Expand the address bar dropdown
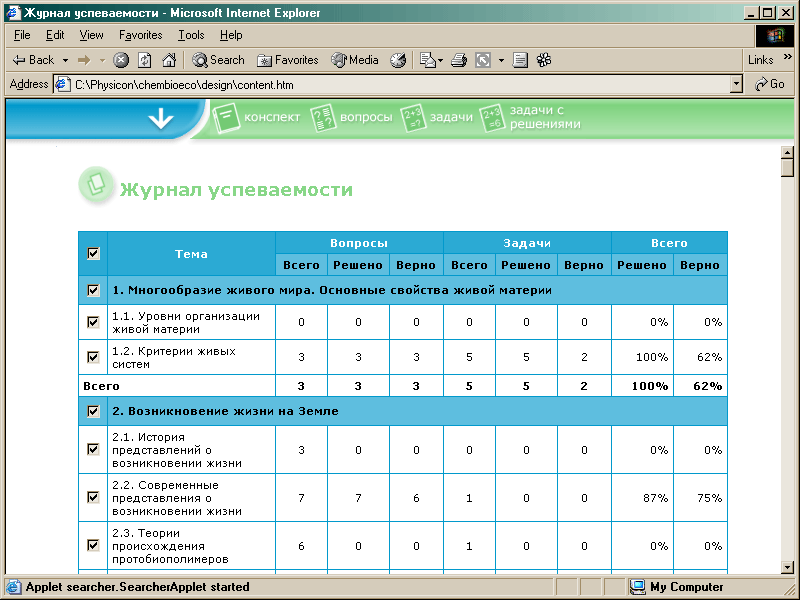The width and height of the screenshot is (800, 600). click(736, 84)
